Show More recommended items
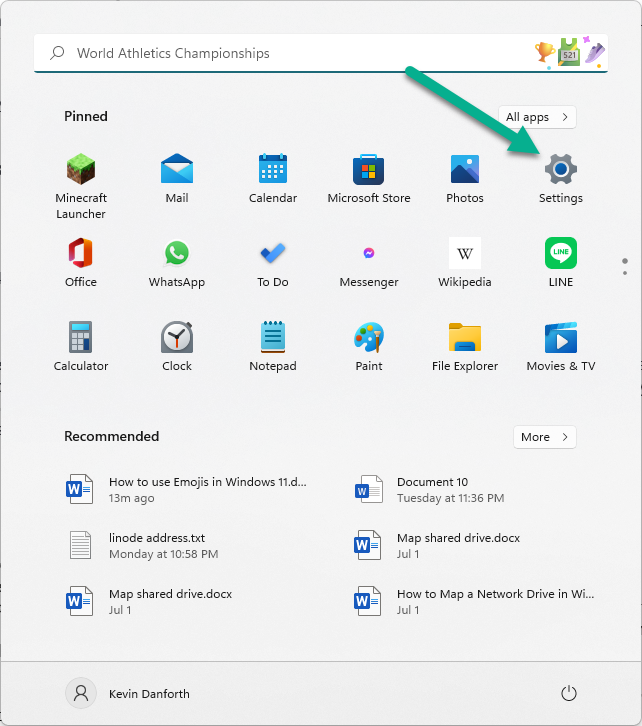 tap(544, 437)
